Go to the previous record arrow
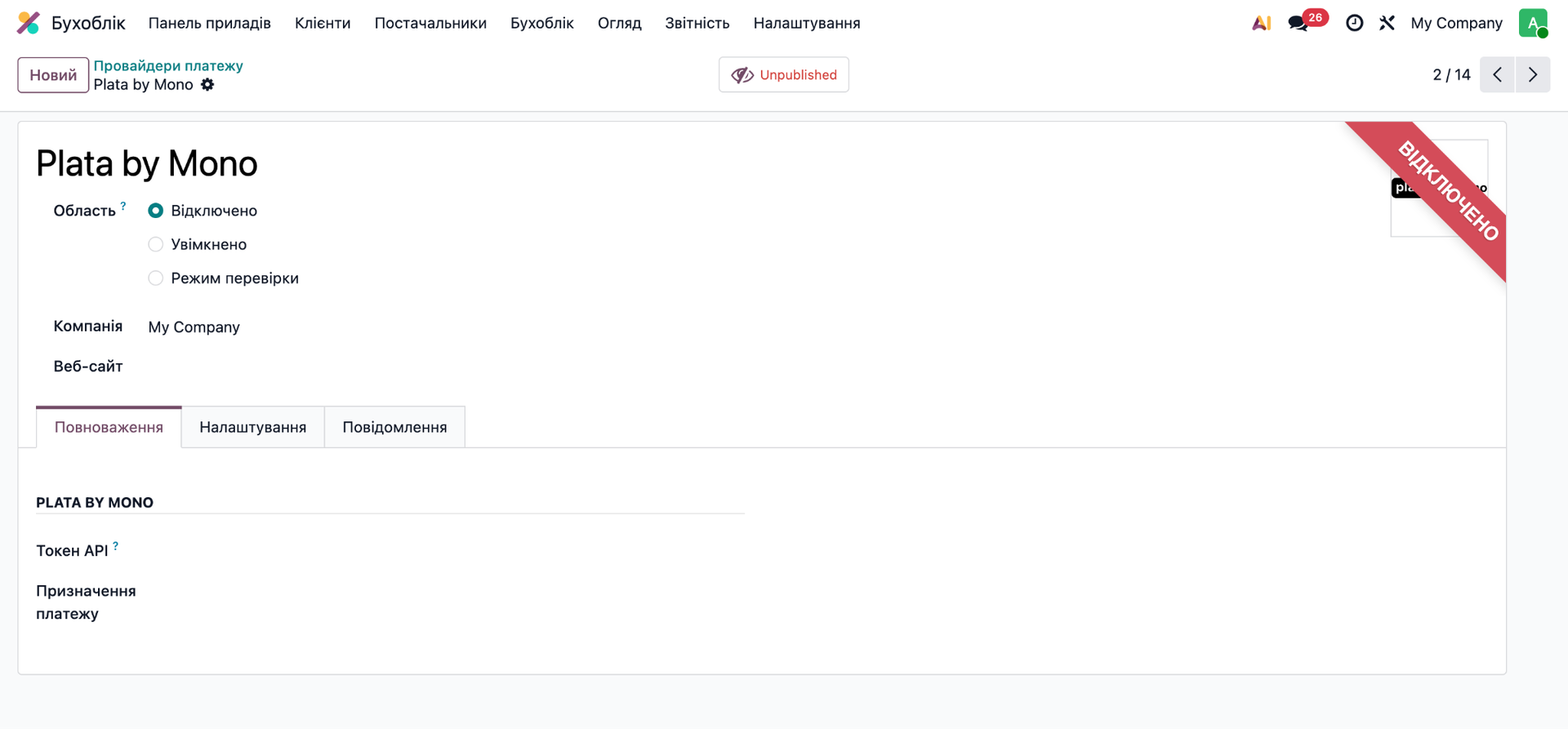Image resolution: width=1568 pixels, height=729 pixels. point(1497,75)
